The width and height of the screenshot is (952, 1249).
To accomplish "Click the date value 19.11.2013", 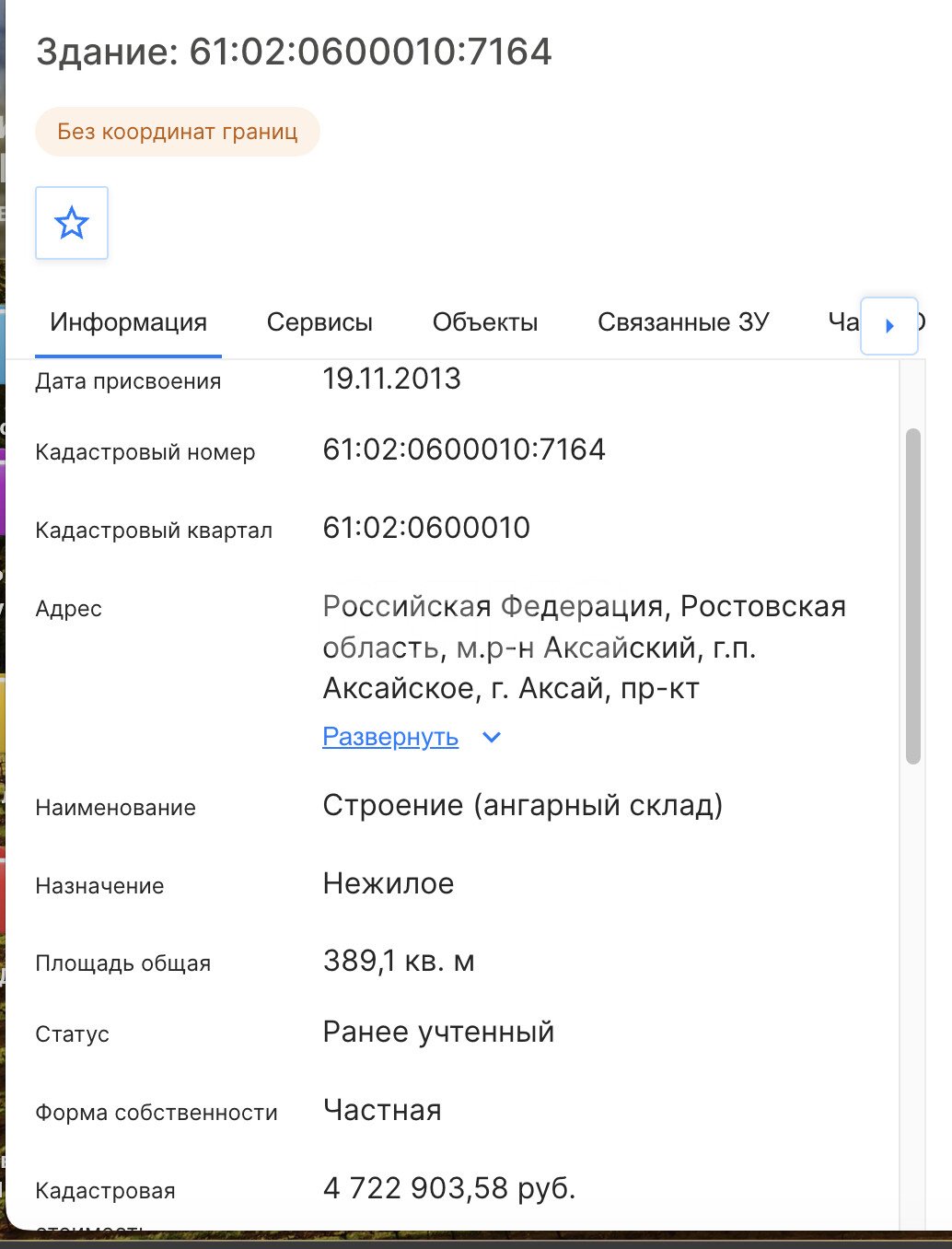I will (391, 379).
